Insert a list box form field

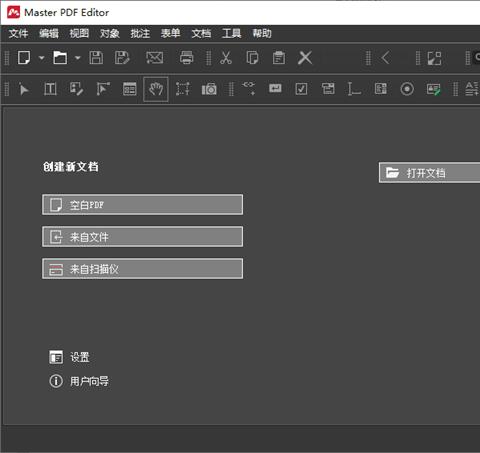click(x=380, y=89)
